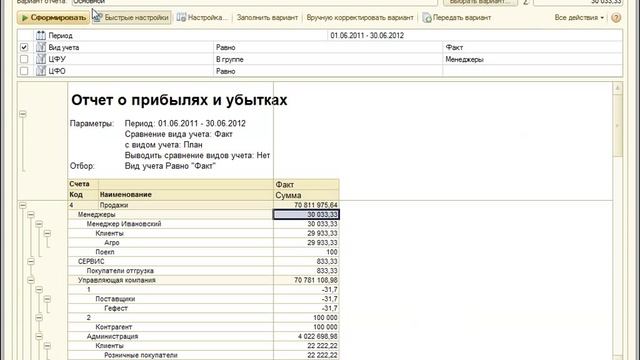Click Заполнить вариант in the toolbar
The height and width of the screenshot is (360, 640).
pyautogui.click(x=267, y=18)
